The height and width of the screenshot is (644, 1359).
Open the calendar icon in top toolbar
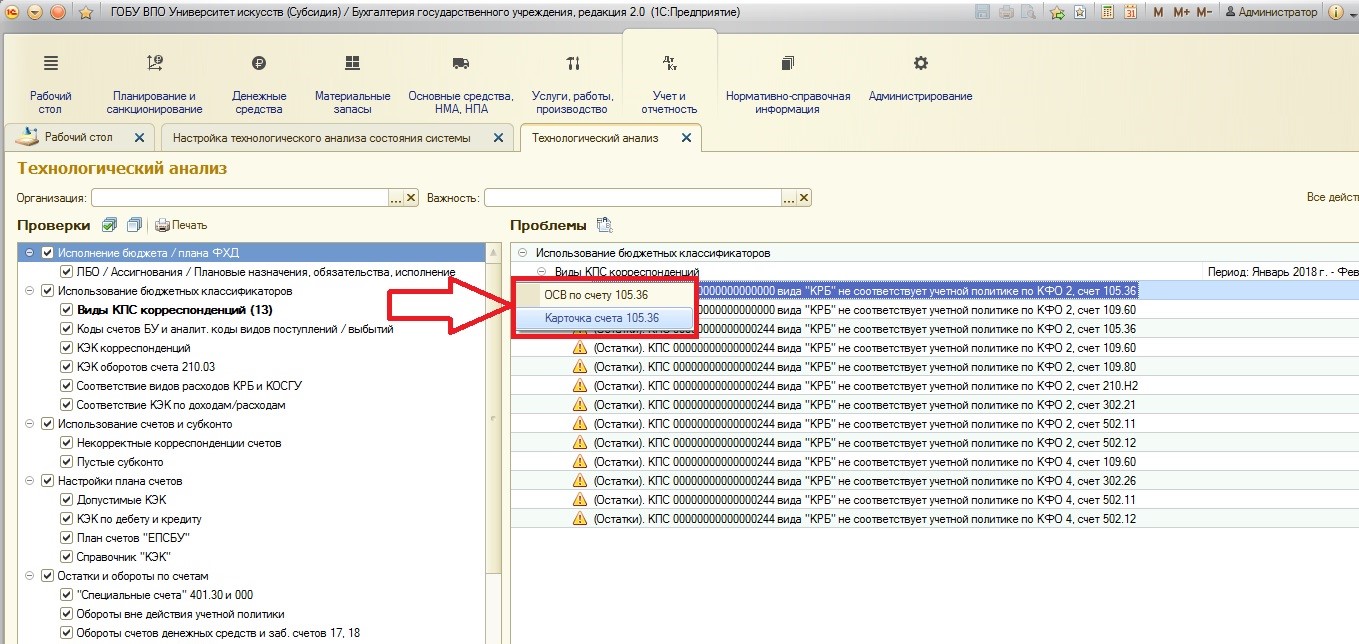pos(1130,13)
